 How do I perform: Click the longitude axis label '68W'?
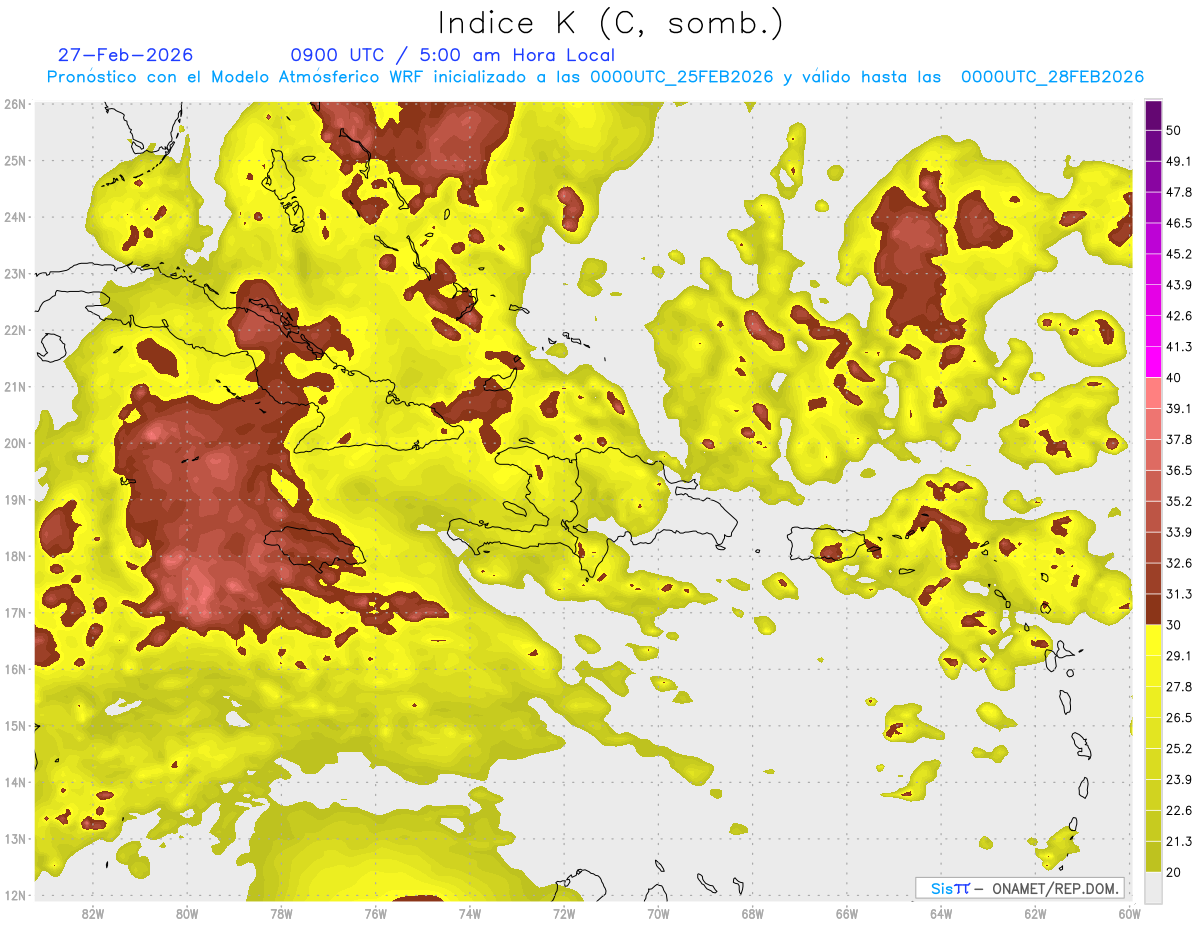click(x=753, y=913)
